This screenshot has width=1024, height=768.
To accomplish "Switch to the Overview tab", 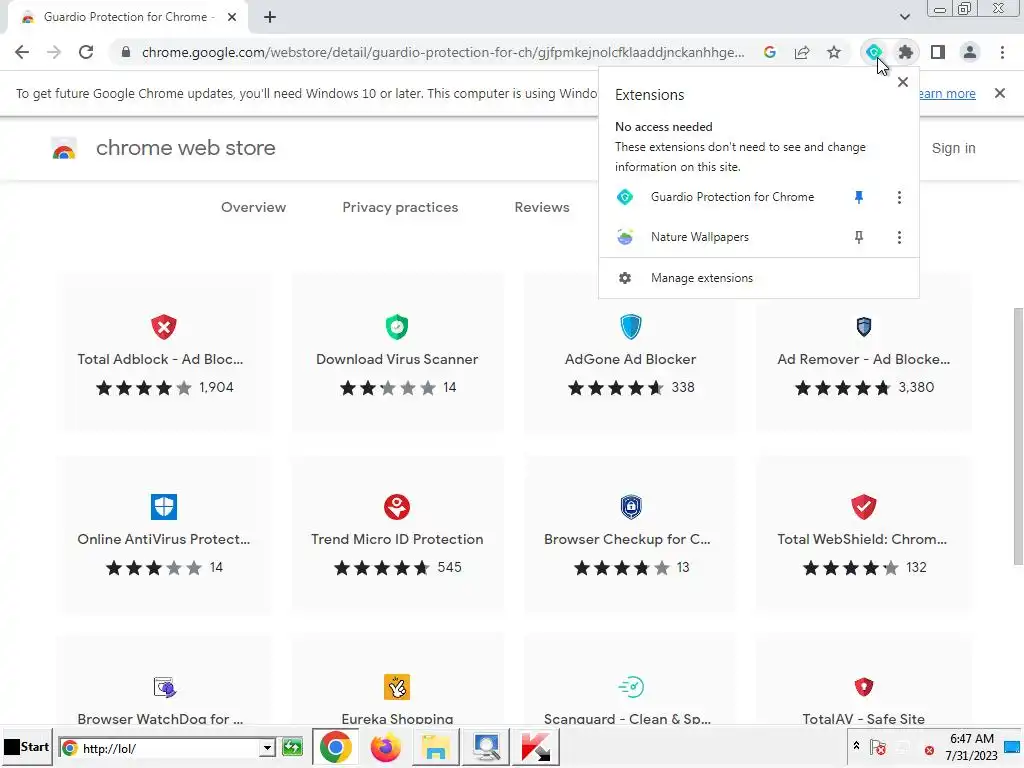I will pyautogui.click(x=253, y=207).
